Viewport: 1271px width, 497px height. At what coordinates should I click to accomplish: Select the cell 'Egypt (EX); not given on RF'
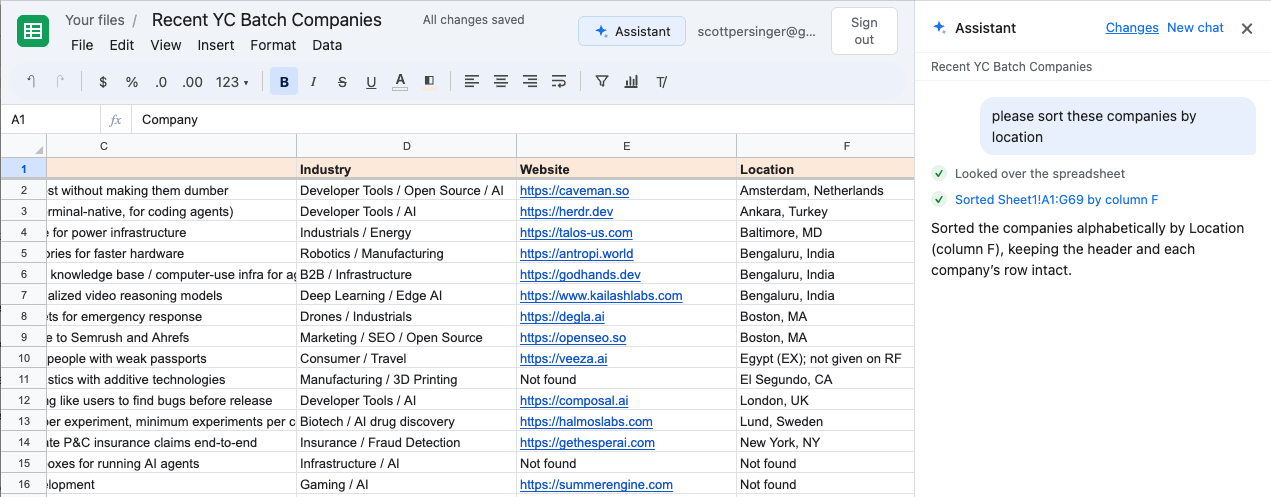(x=826, y=359)
